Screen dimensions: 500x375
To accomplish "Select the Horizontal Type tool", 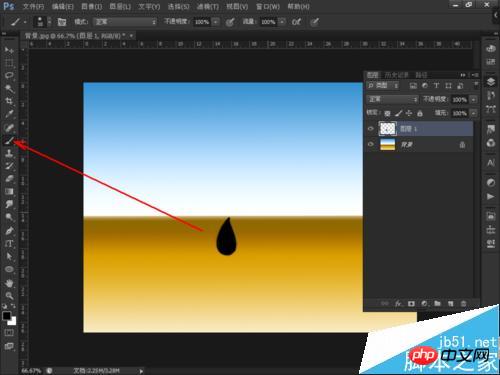I will [9, 243].
